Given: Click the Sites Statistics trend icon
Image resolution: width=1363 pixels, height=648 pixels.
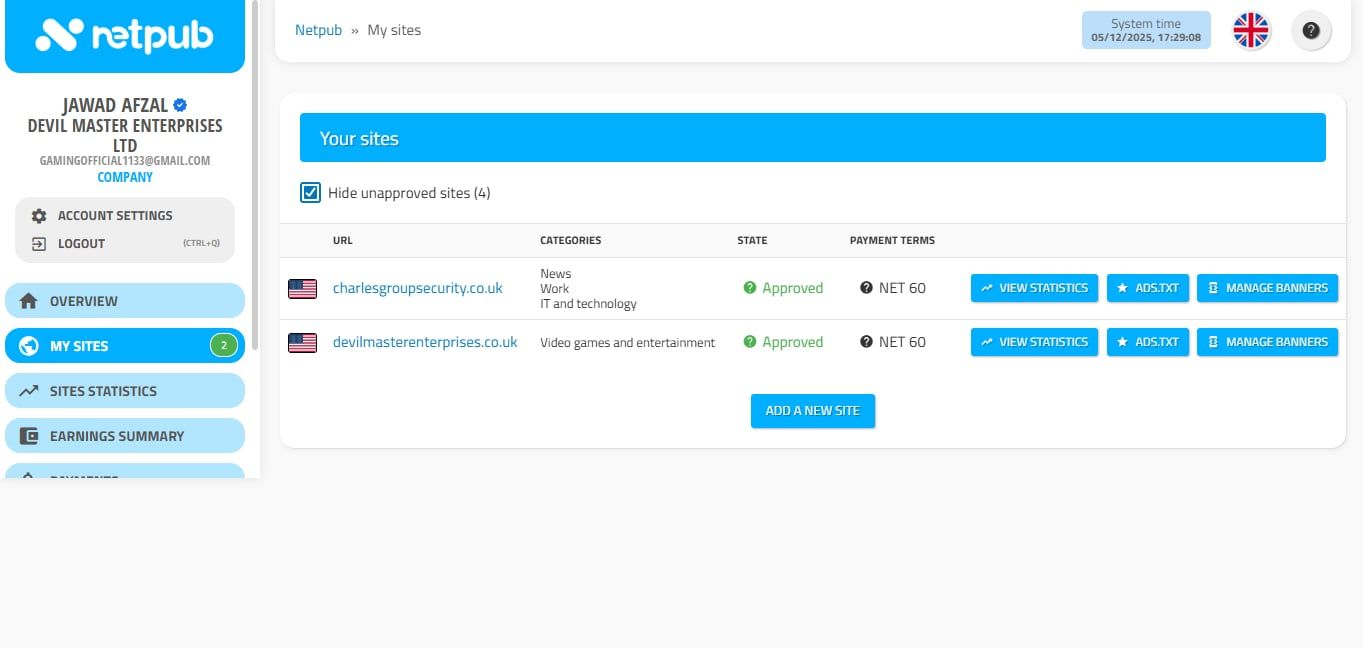Looking at the screenshot, I should click(29, 391).
